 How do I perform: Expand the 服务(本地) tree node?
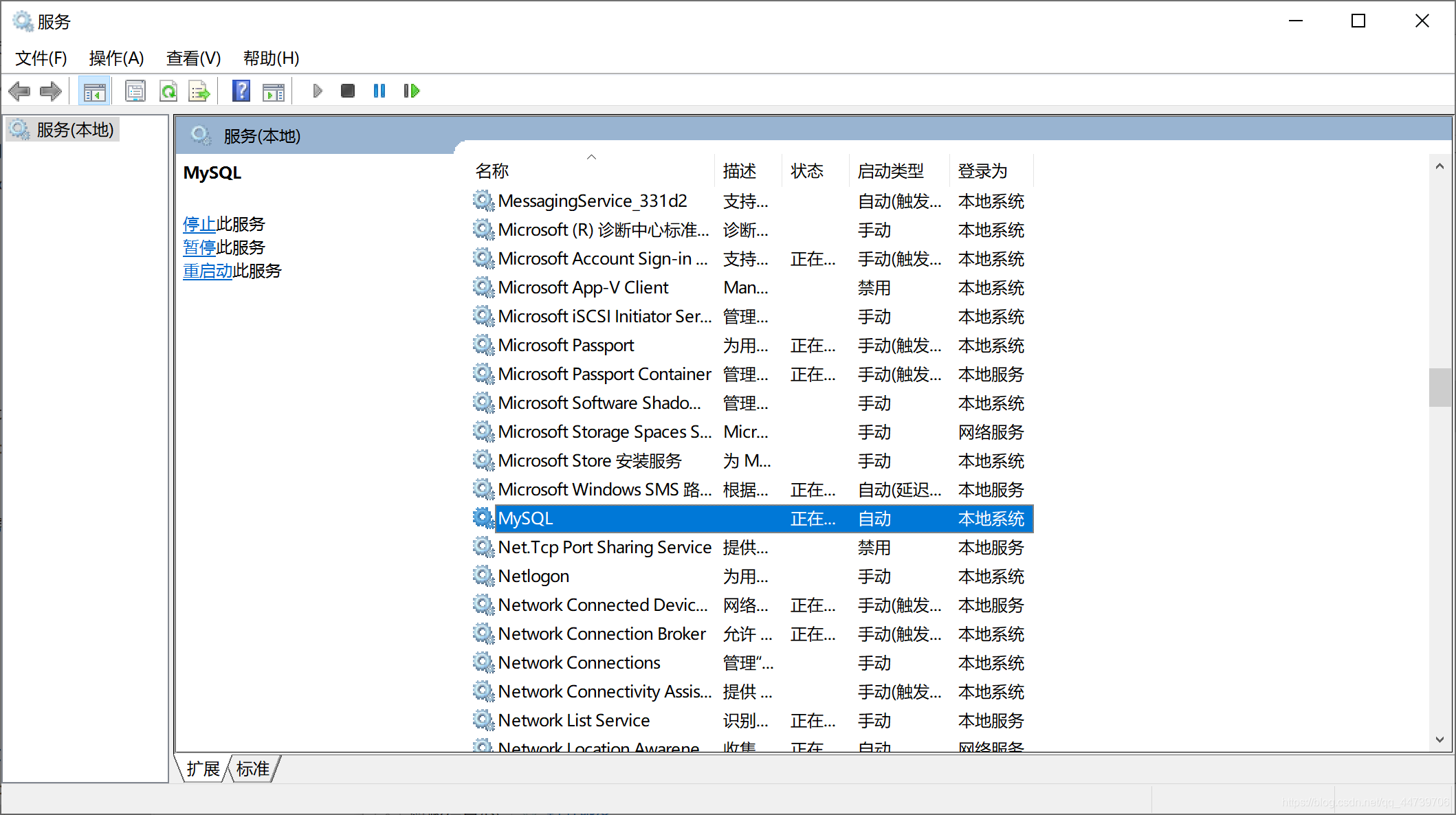[x=74, y=127]
